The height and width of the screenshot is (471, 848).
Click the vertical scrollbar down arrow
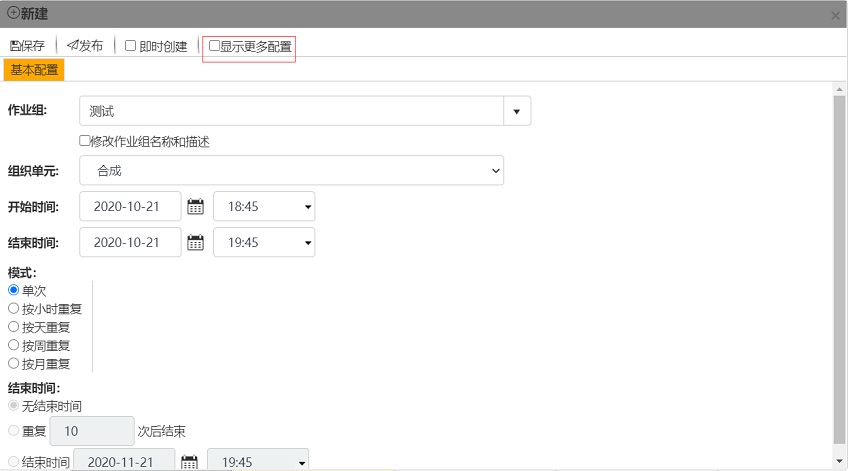coord(839,461)
